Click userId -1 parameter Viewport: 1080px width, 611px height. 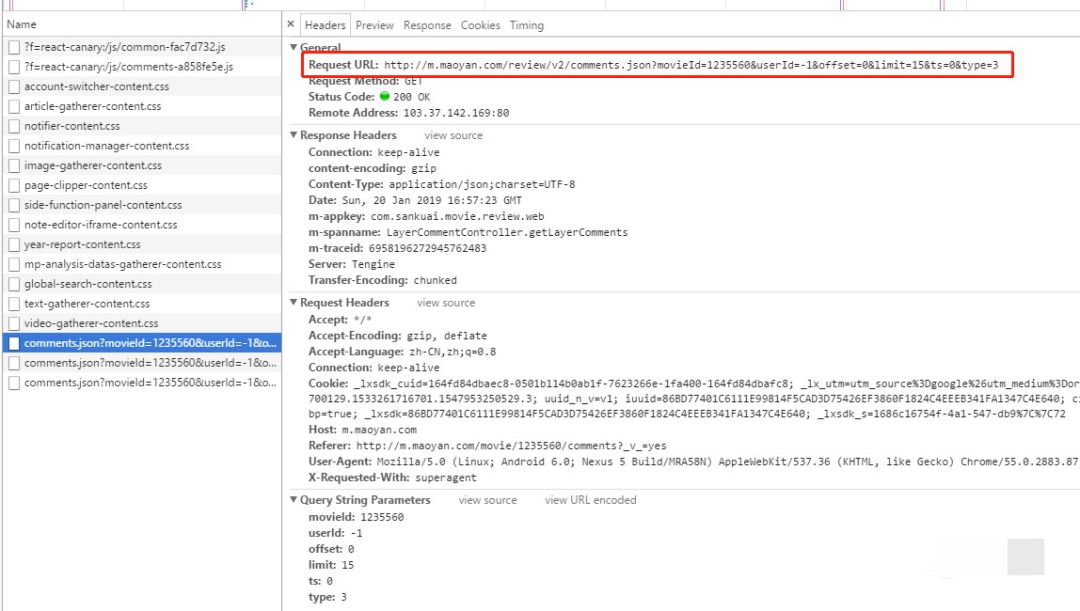click(x=335, y=533)
